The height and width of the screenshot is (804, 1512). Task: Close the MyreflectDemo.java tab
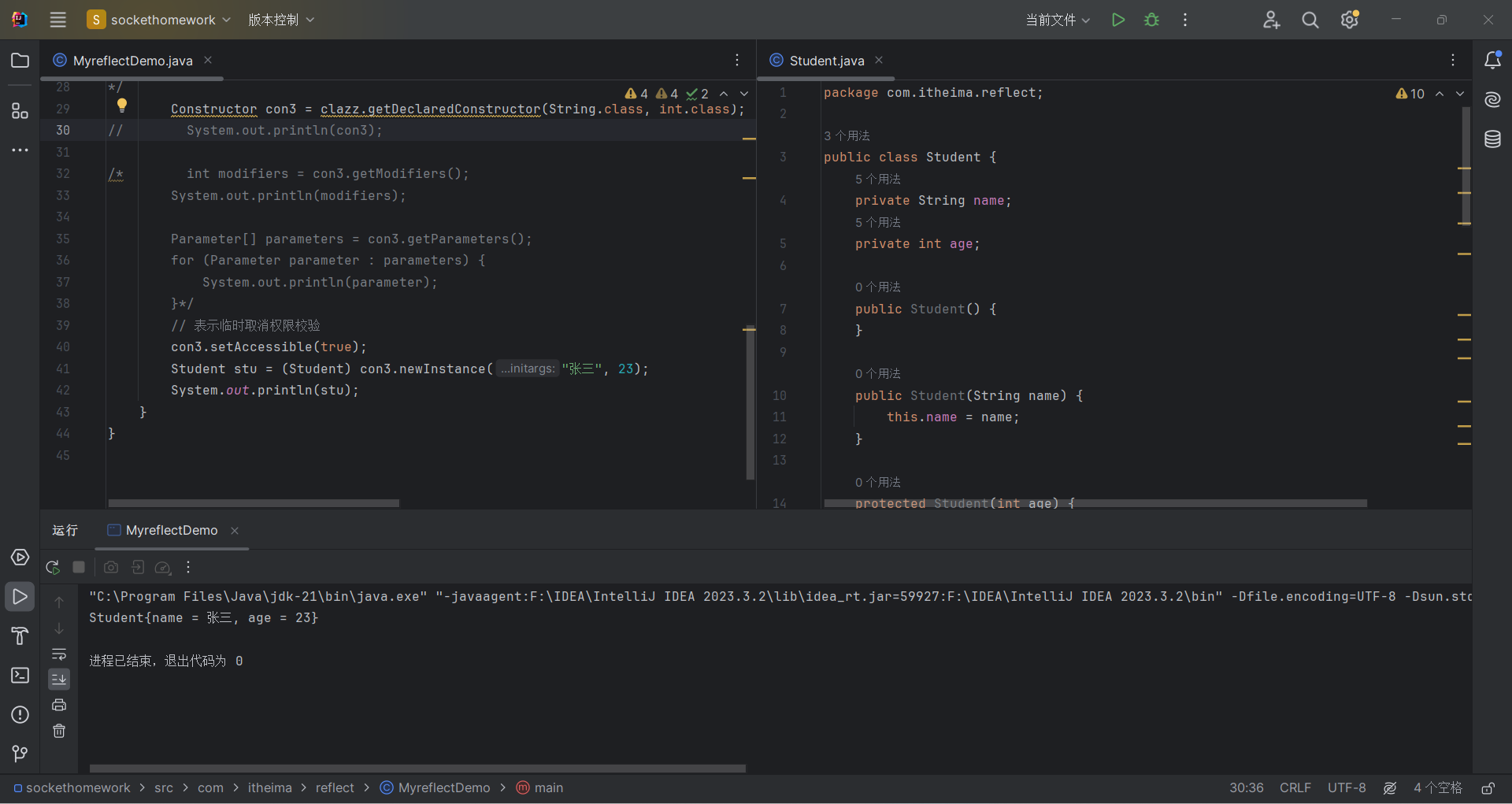tap(208, 60)
